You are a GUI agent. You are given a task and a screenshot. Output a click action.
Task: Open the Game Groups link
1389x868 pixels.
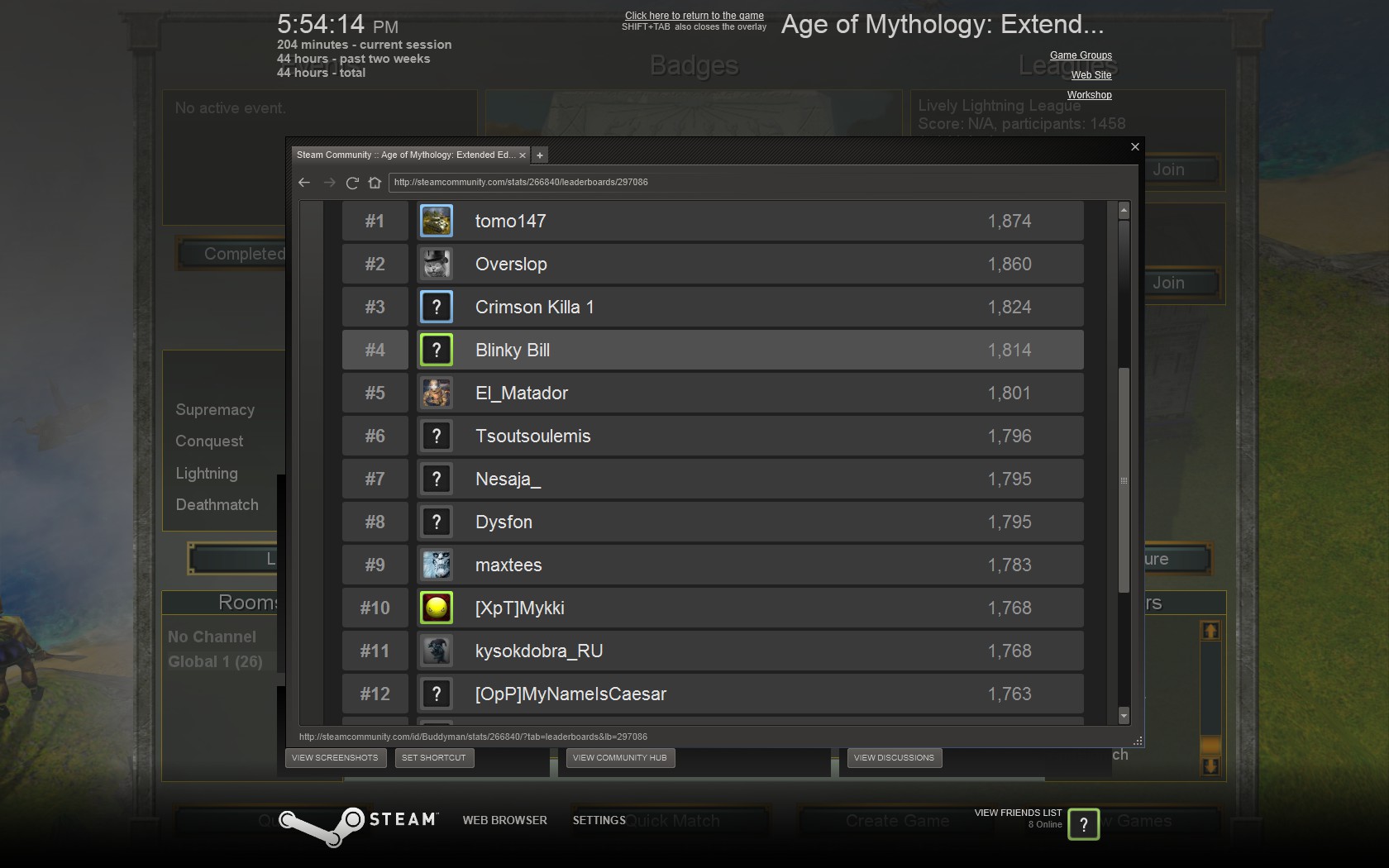tap(1081, 55)
